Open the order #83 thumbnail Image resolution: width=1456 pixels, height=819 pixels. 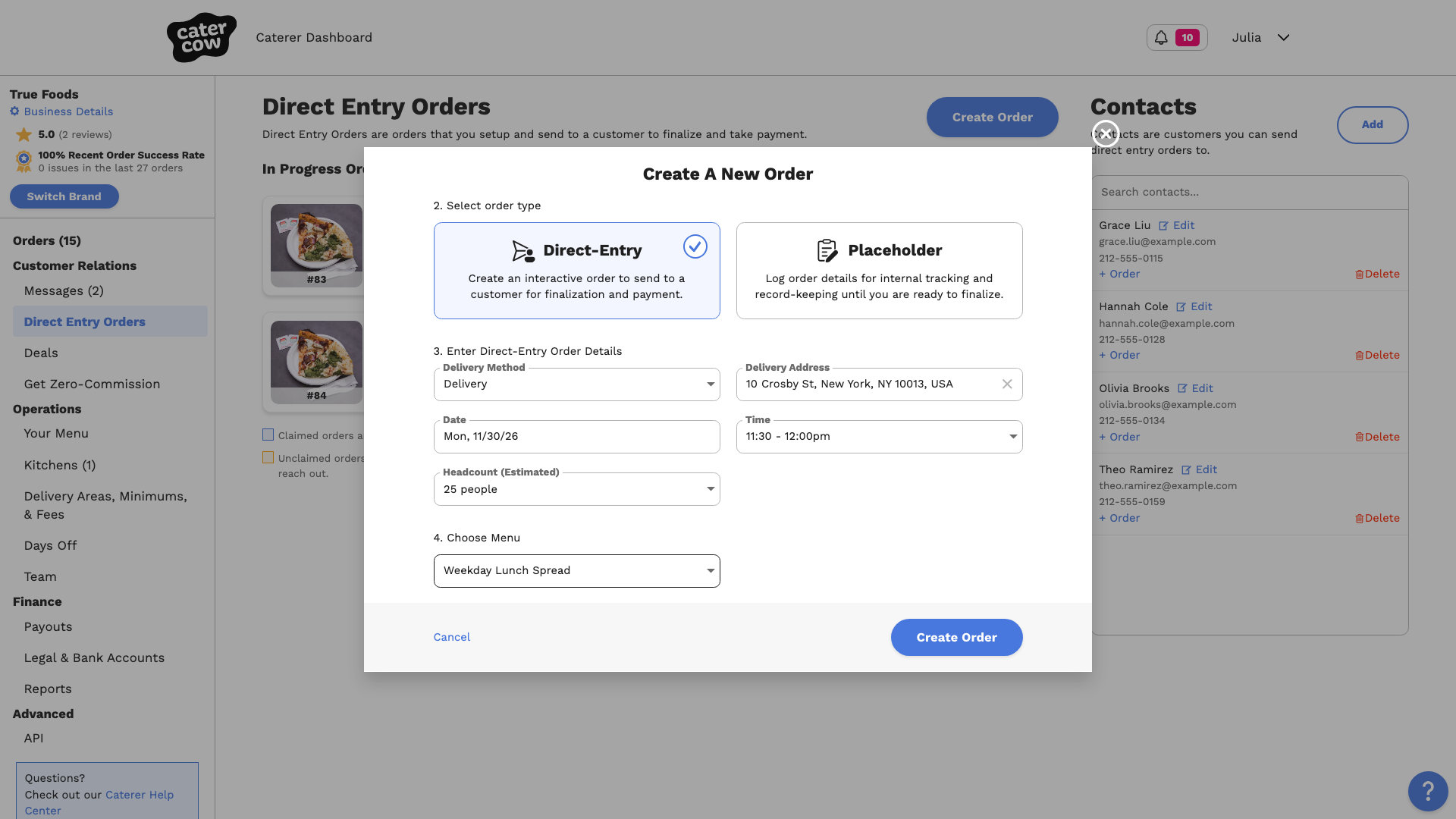316,245
